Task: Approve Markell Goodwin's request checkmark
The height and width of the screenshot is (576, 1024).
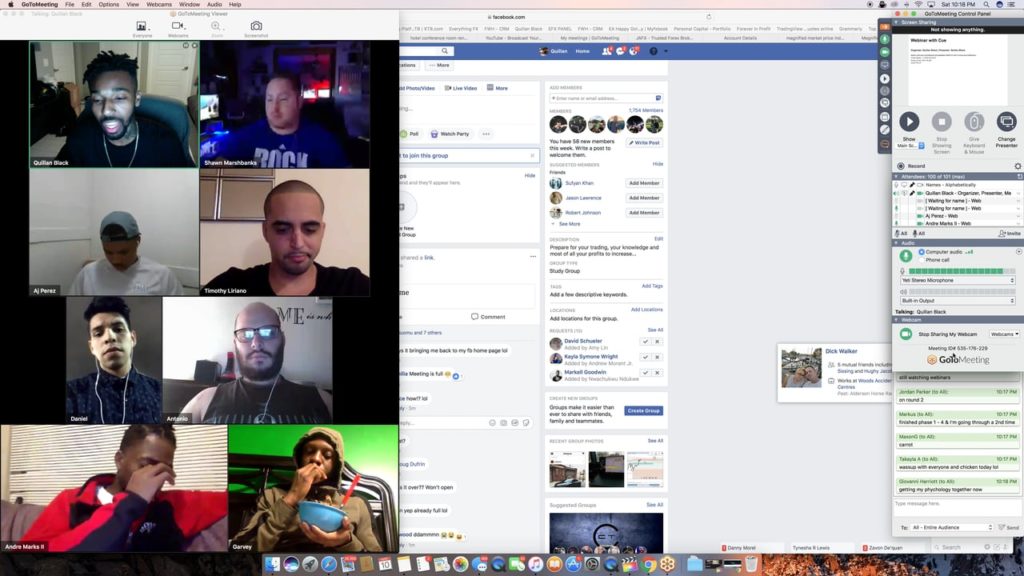Action: pos(645,373)
